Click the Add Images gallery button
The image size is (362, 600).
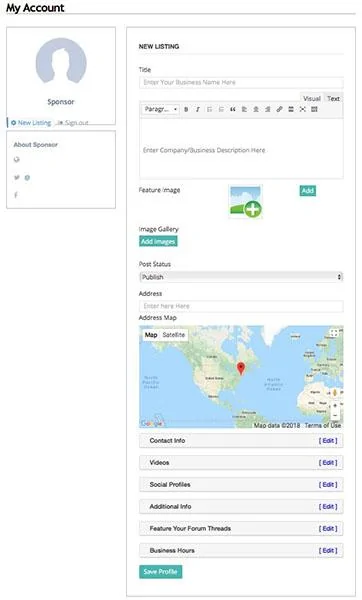[x=158, y=241]
